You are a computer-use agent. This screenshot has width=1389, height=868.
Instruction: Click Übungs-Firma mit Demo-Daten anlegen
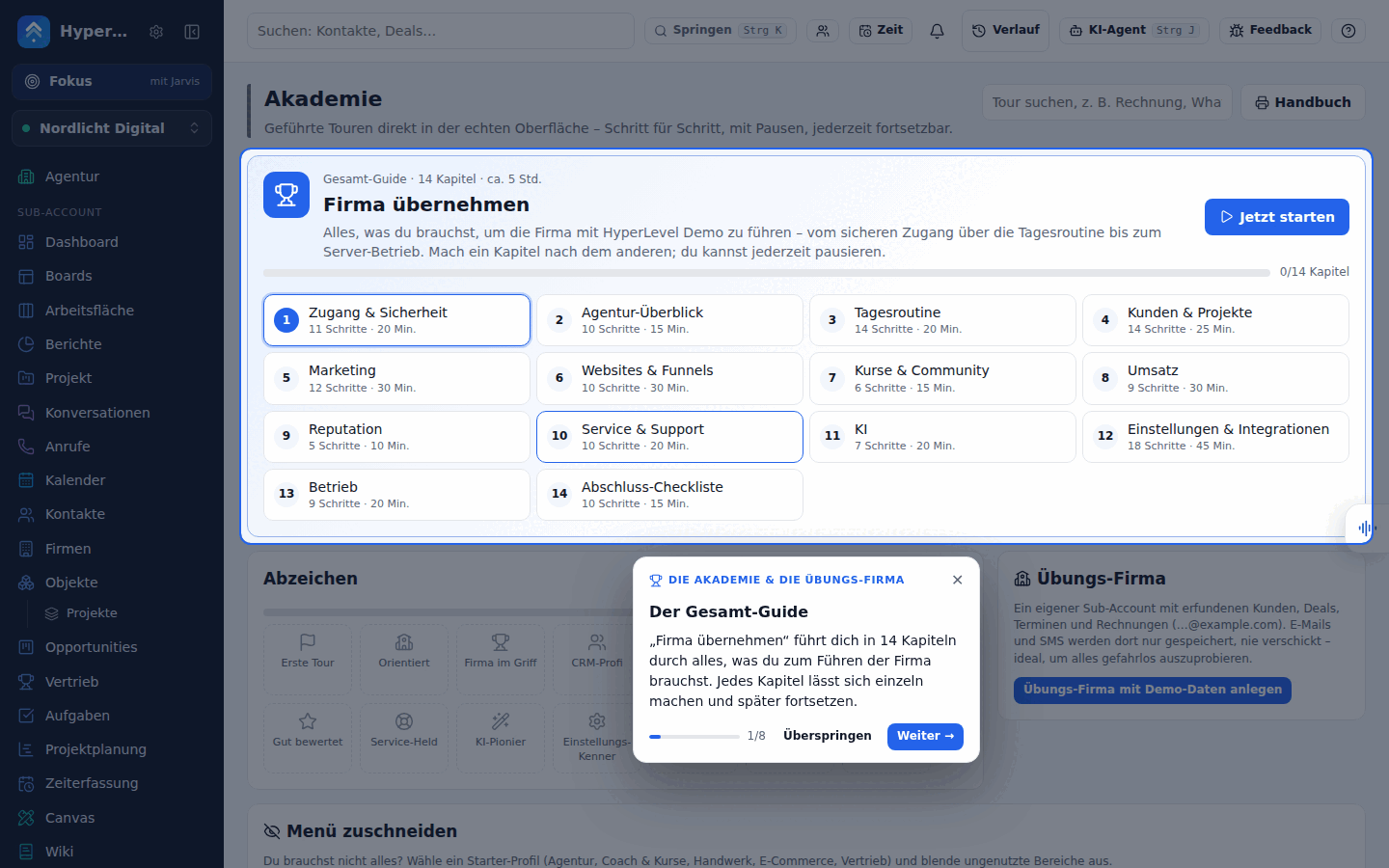coord(1153,690)
